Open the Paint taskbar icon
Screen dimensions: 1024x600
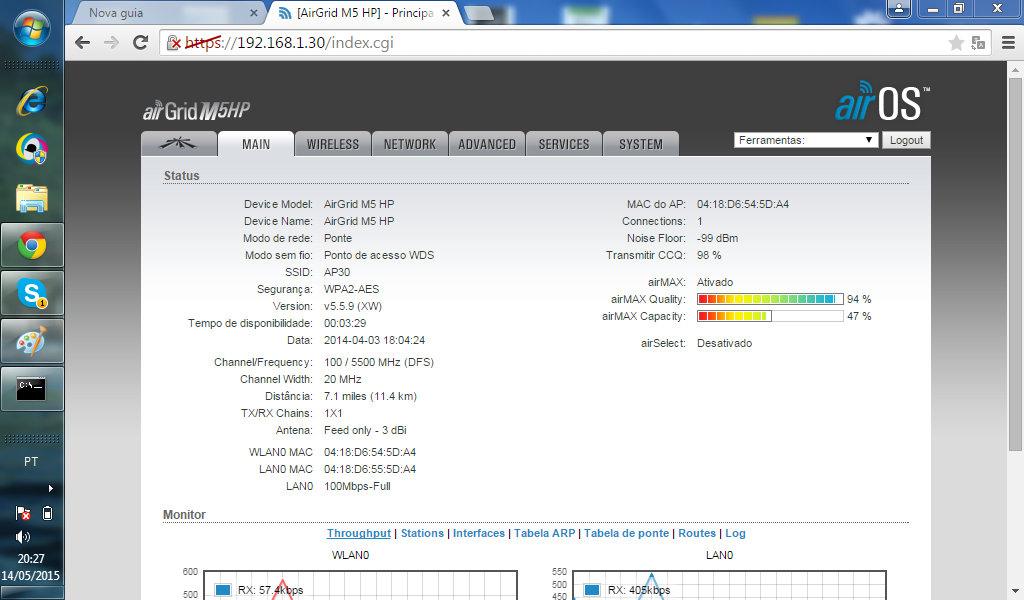tap(32, 341)
